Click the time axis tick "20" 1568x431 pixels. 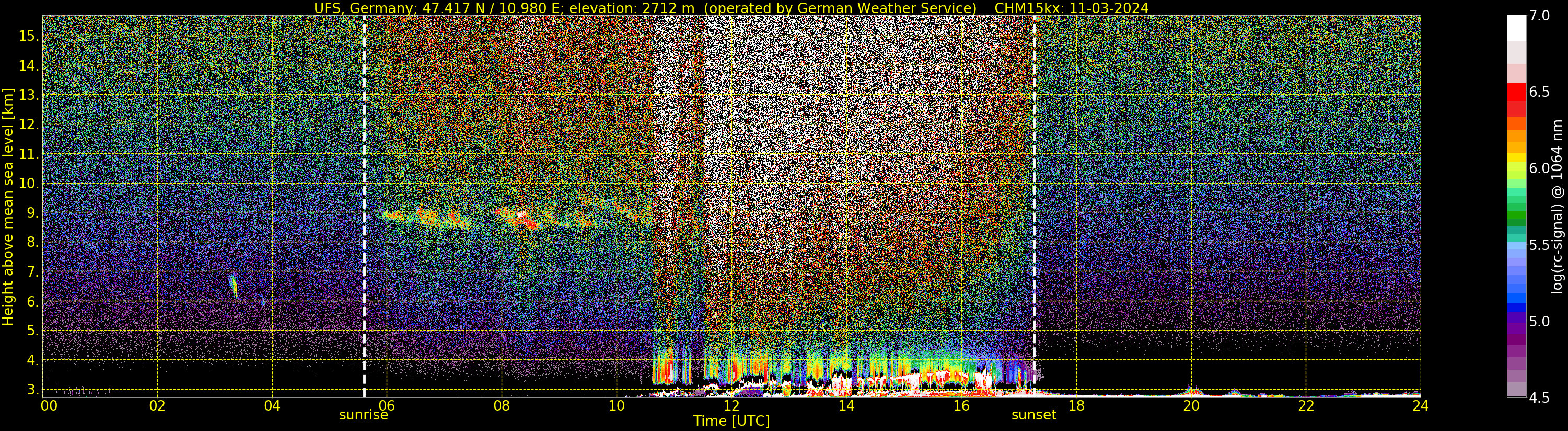(x=1191, y=405)
